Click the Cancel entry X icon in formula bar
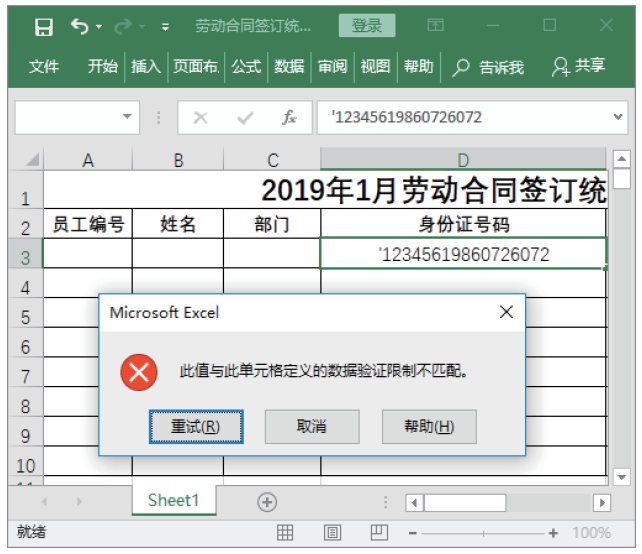This screenshot has height=554, width=642. [x=201, y=118]
